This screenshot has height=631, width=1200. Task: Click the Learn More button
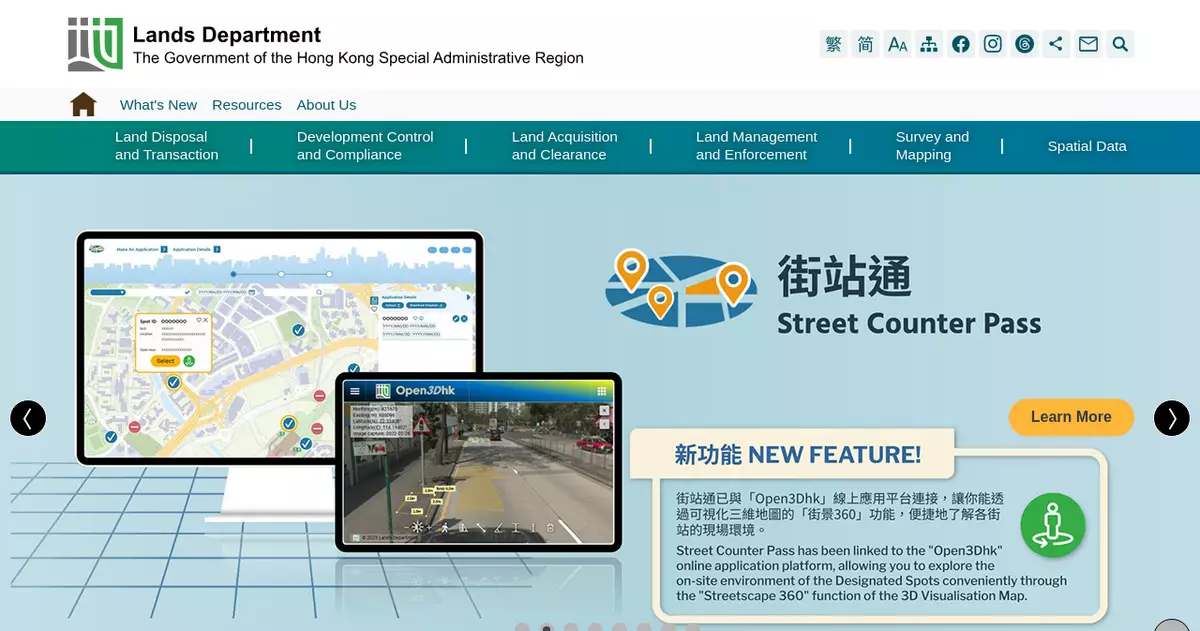click(1071, 417)
